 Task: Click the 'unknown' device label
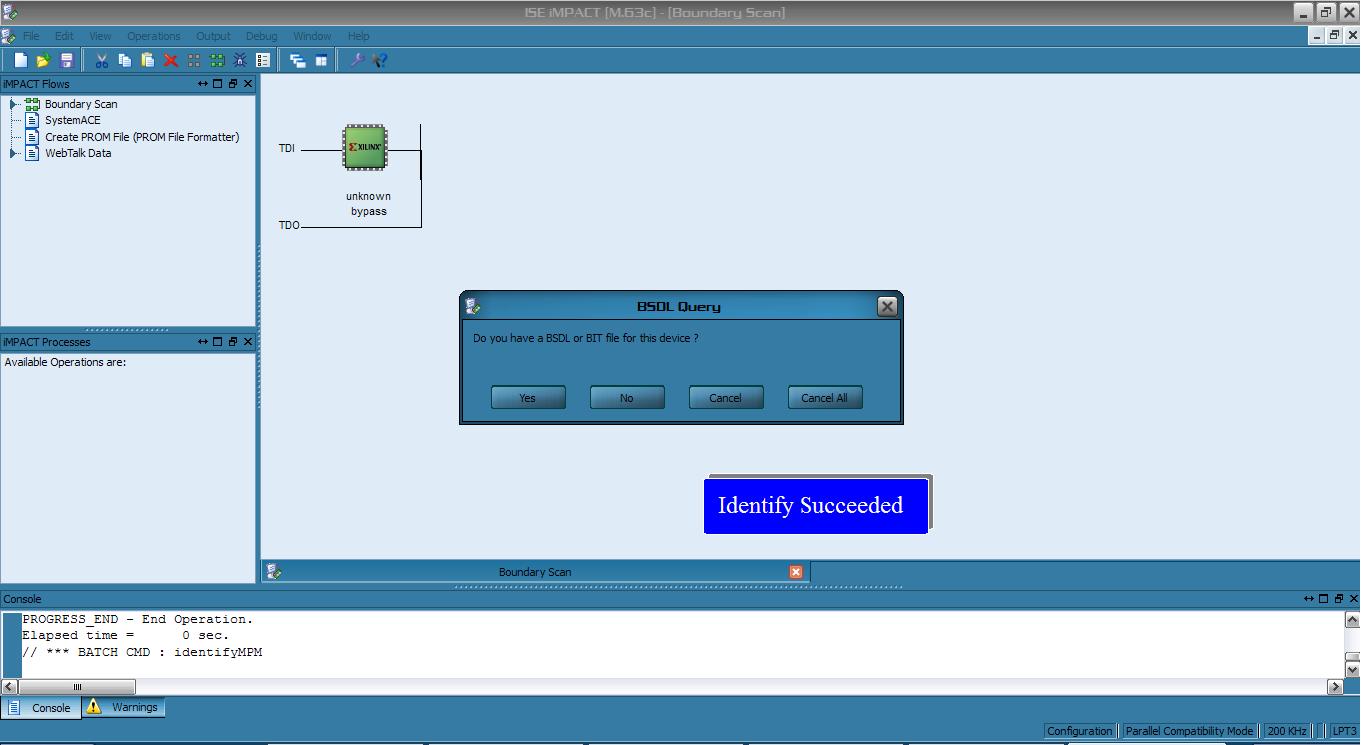pos(368,196)
